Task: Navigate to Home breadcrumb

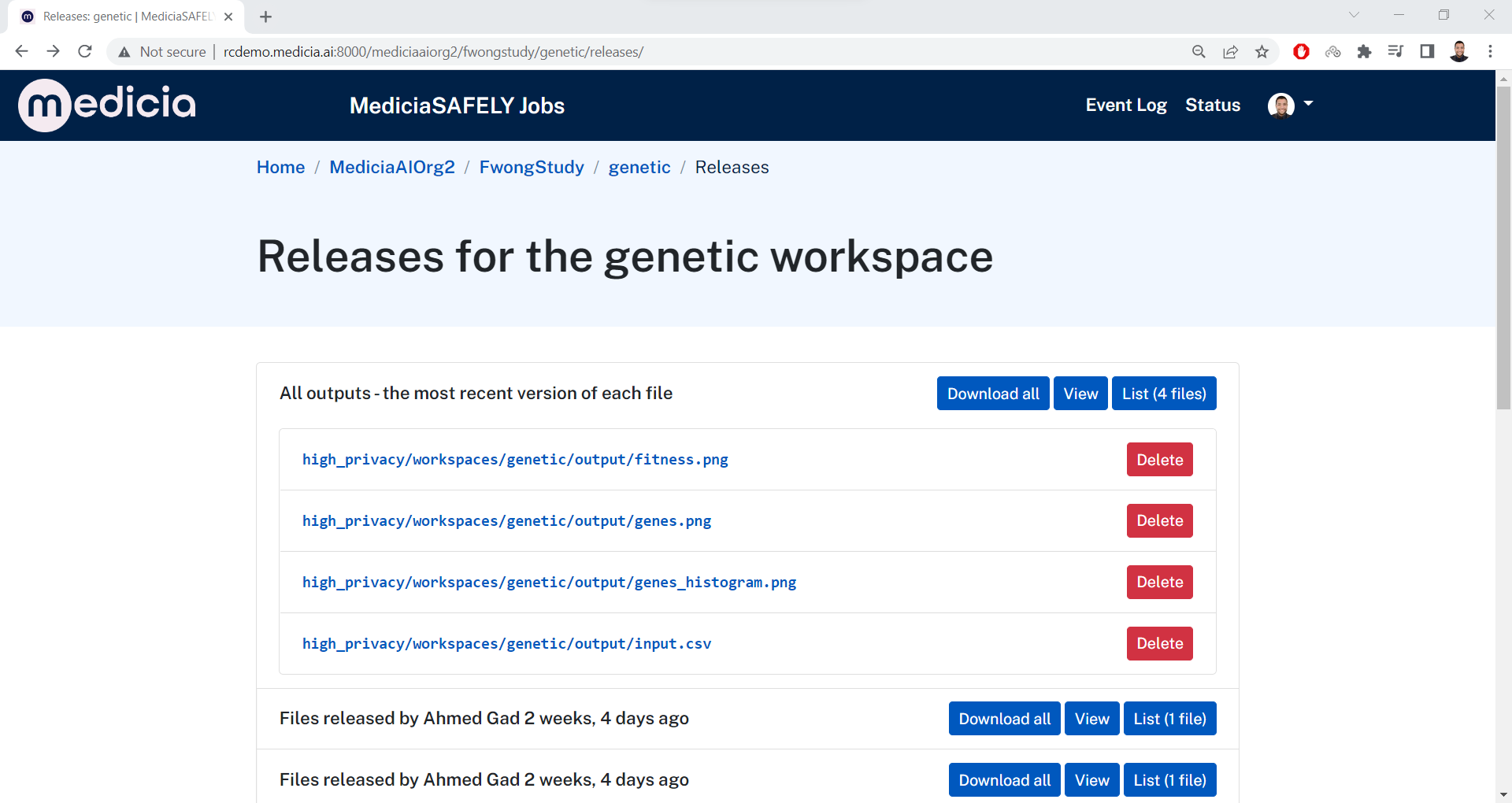Action: 280,167
